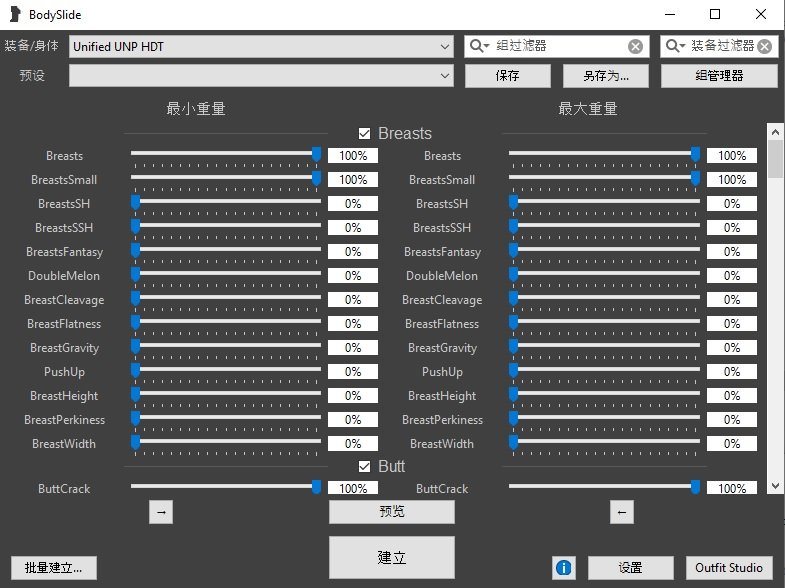Screen dimensions: 785x588
Task: Click the vertical scrollbar thumb
Action: 775,159
